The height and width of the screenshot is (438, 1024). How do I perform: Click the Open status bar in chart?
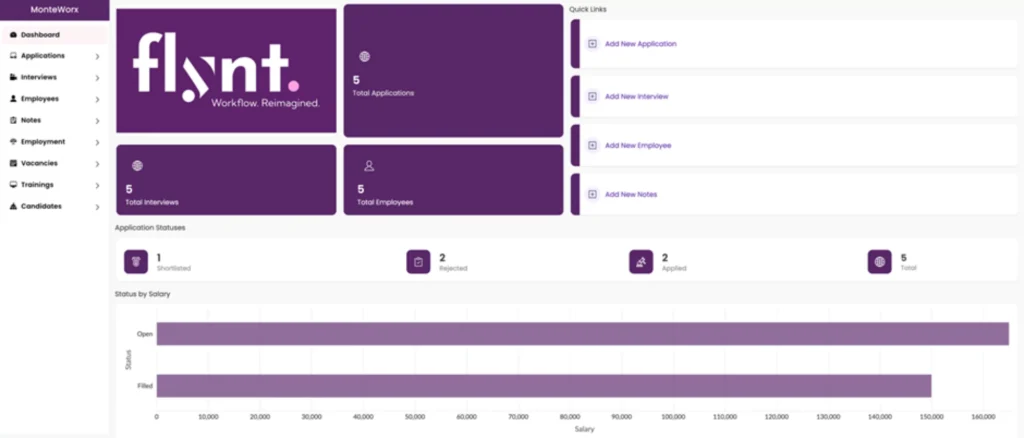[x=582, y=334]
